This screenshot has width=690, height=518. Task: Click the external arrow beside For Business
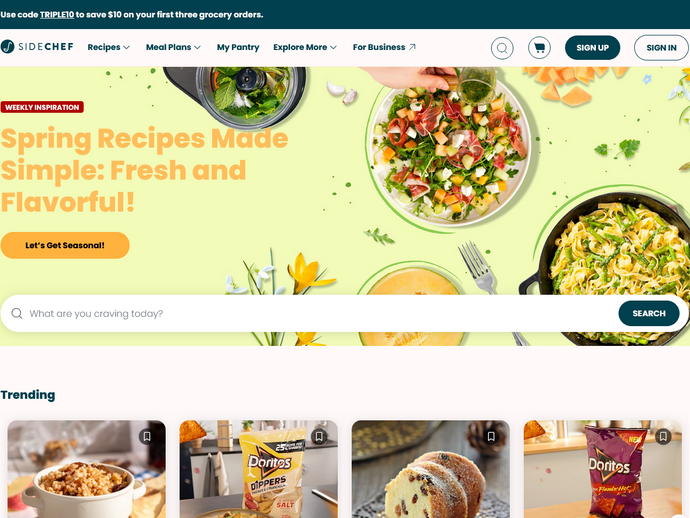click(x=412, y=47)
